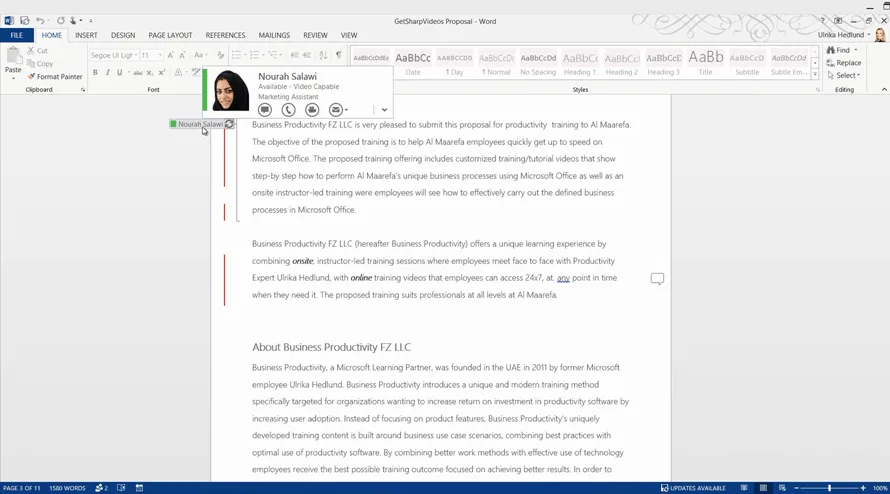Send email to Nourah Salawi
The image size is (890, 494).
336,110
